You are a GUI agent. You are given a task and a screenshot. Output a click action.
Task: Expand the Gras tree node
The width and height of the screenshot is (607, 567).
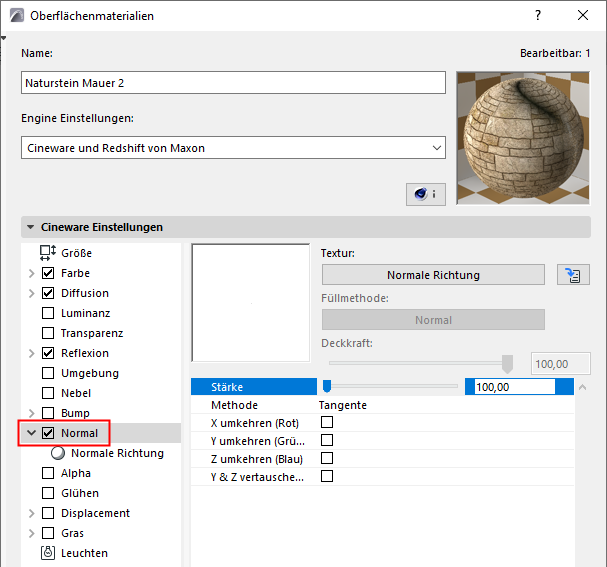point(32,533)
